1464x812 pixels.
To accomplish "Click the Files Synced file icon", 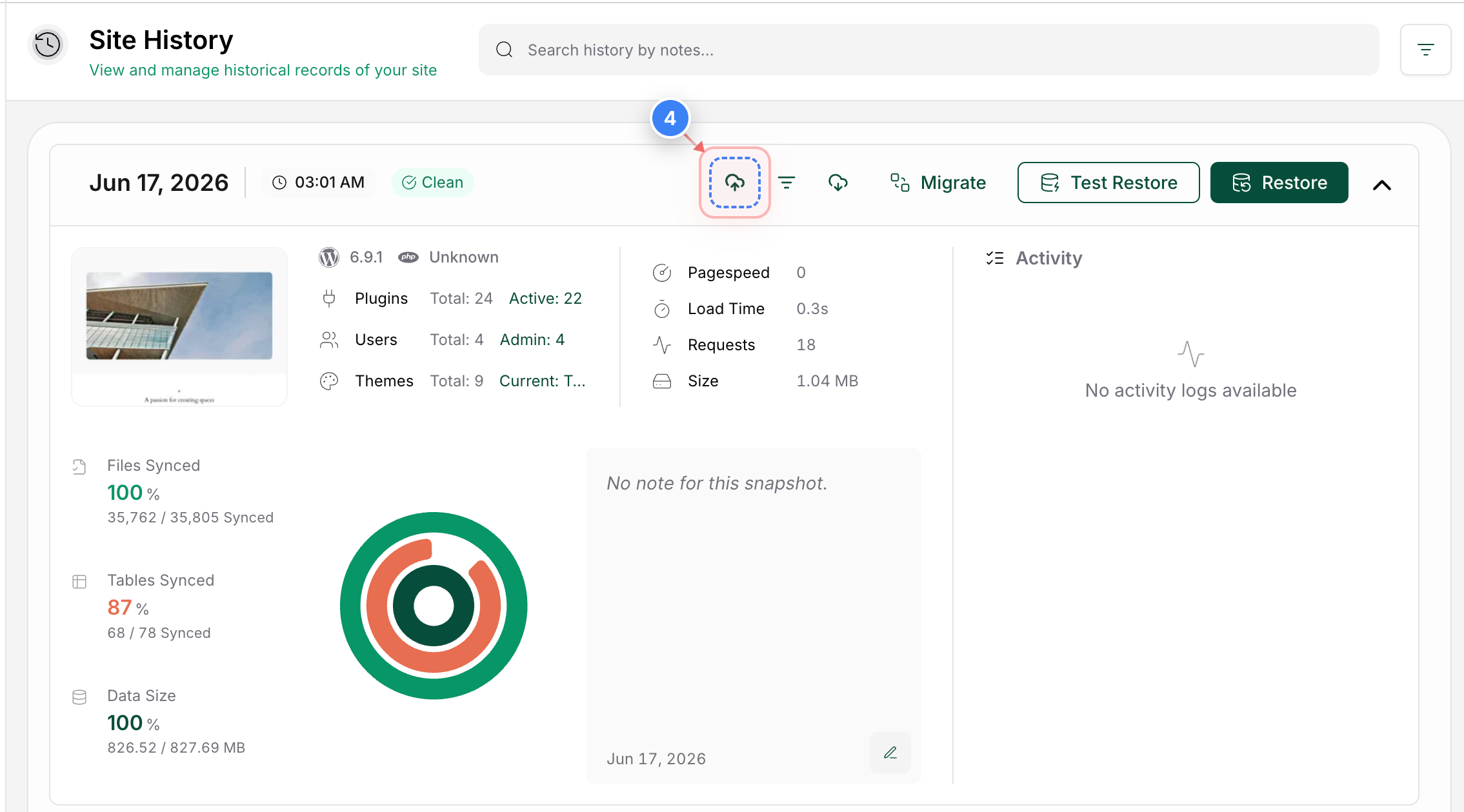I will [x=79, y=466].
